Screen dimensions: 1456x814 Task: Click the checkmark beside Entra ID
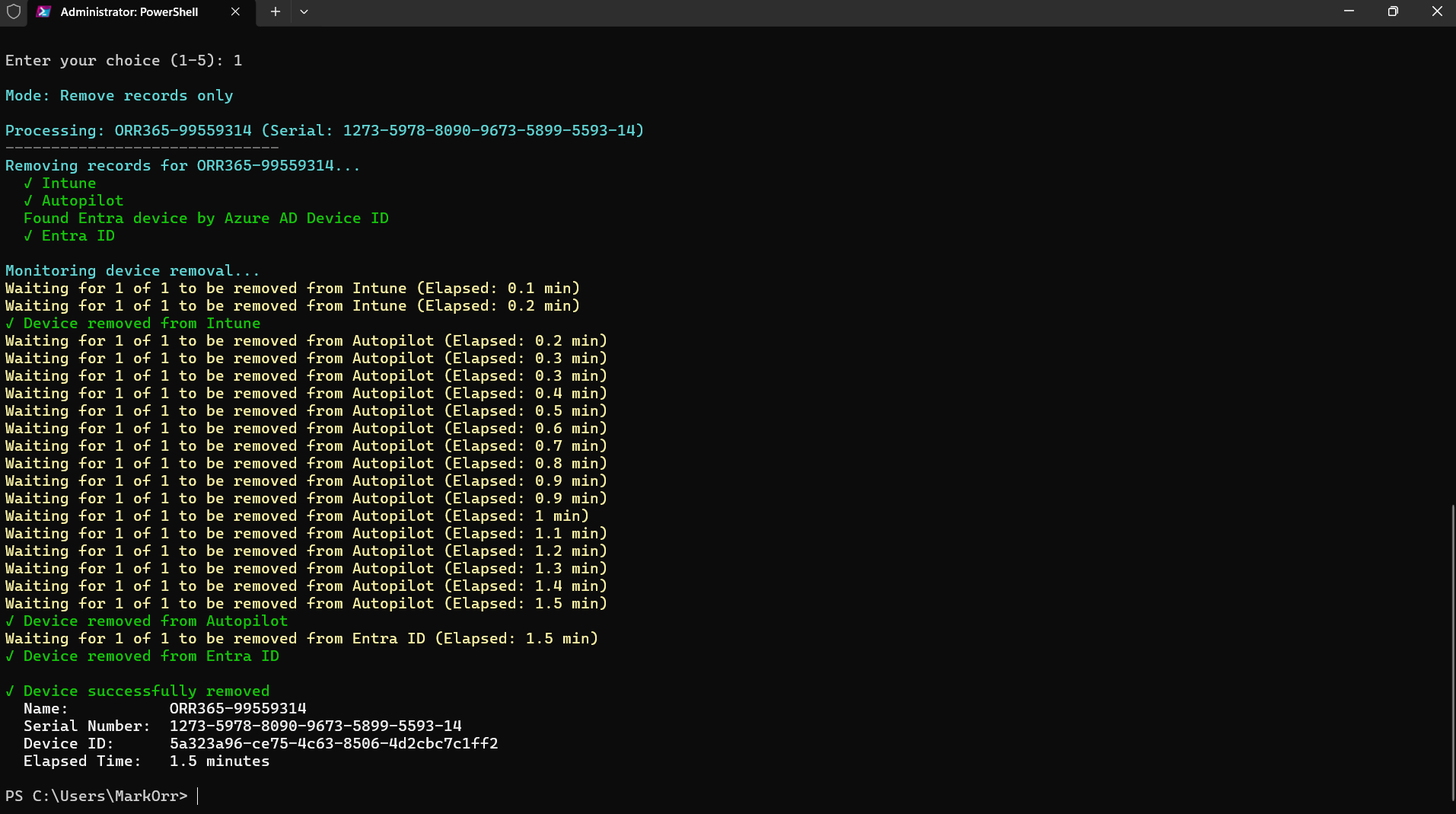coord(28,236)
